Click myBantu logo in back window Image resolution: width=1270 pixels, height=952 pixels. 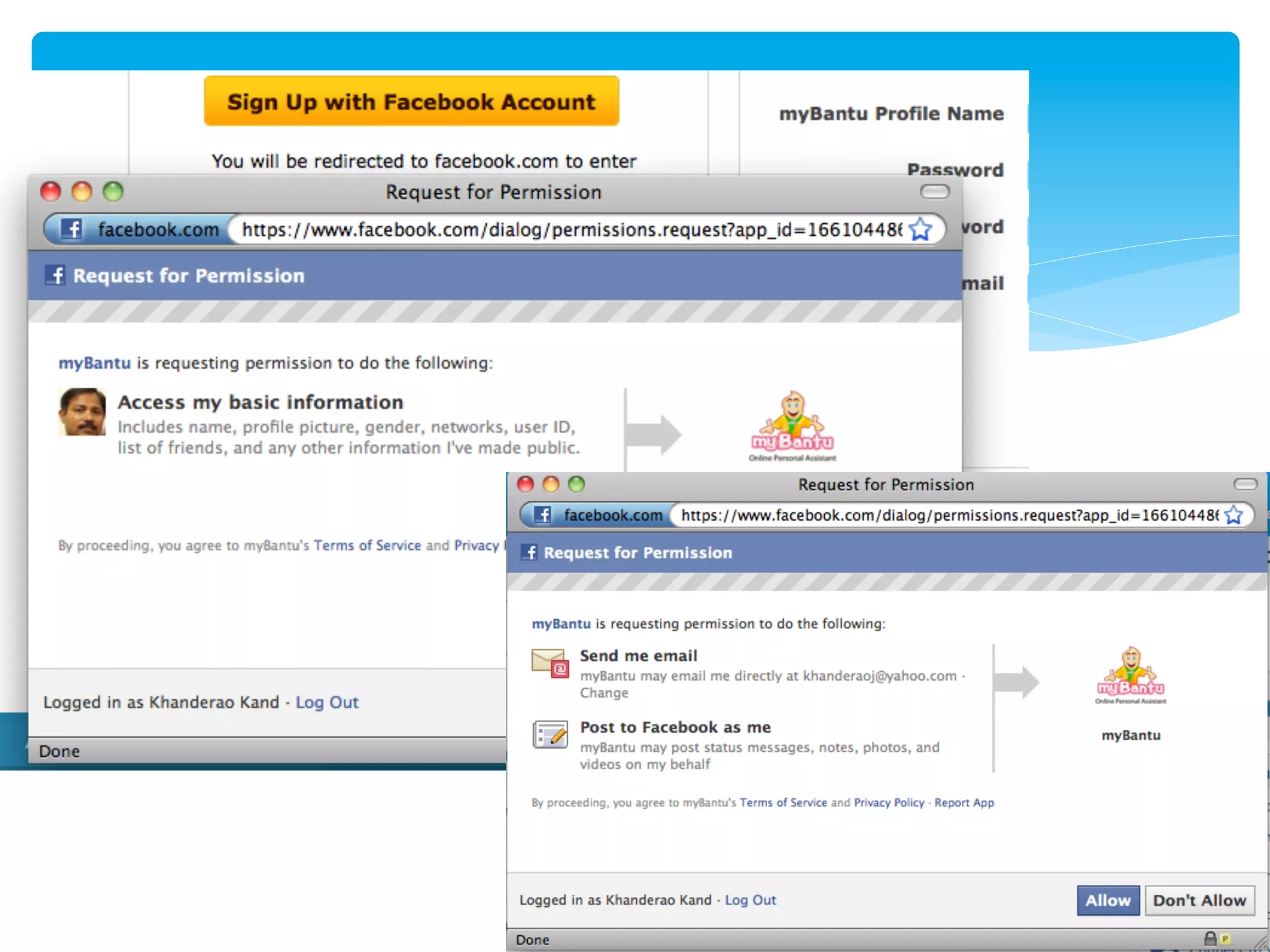pyautogui.click(x=793, y=426)
